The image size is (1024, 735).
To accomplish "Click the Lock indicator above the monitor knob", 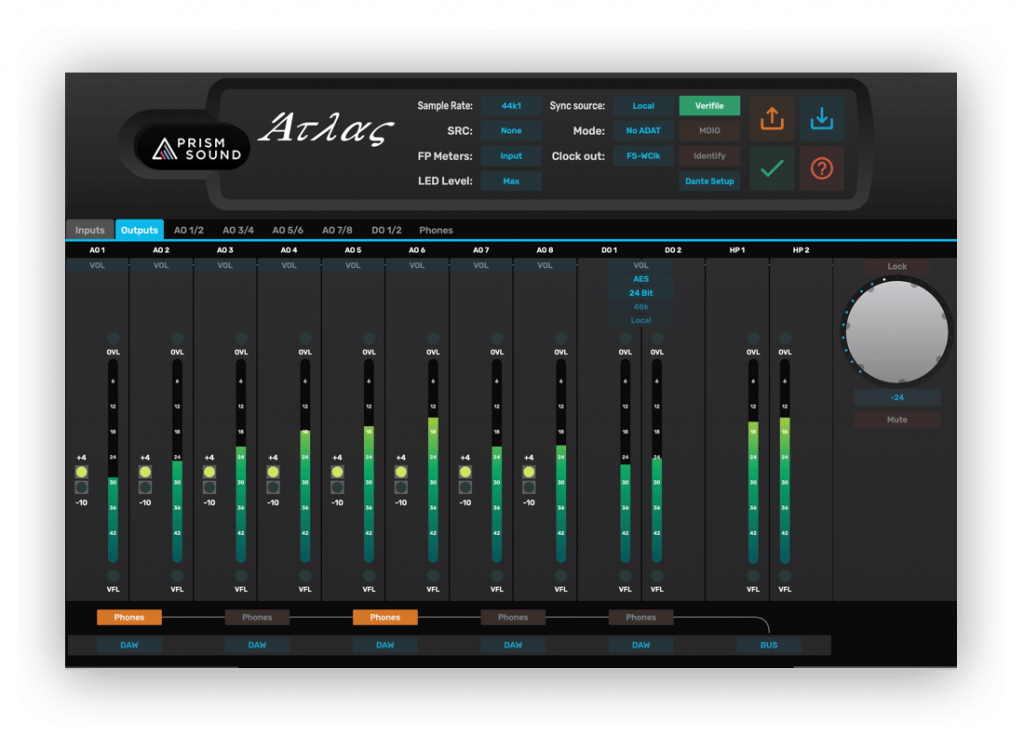I will coord(896,266).
